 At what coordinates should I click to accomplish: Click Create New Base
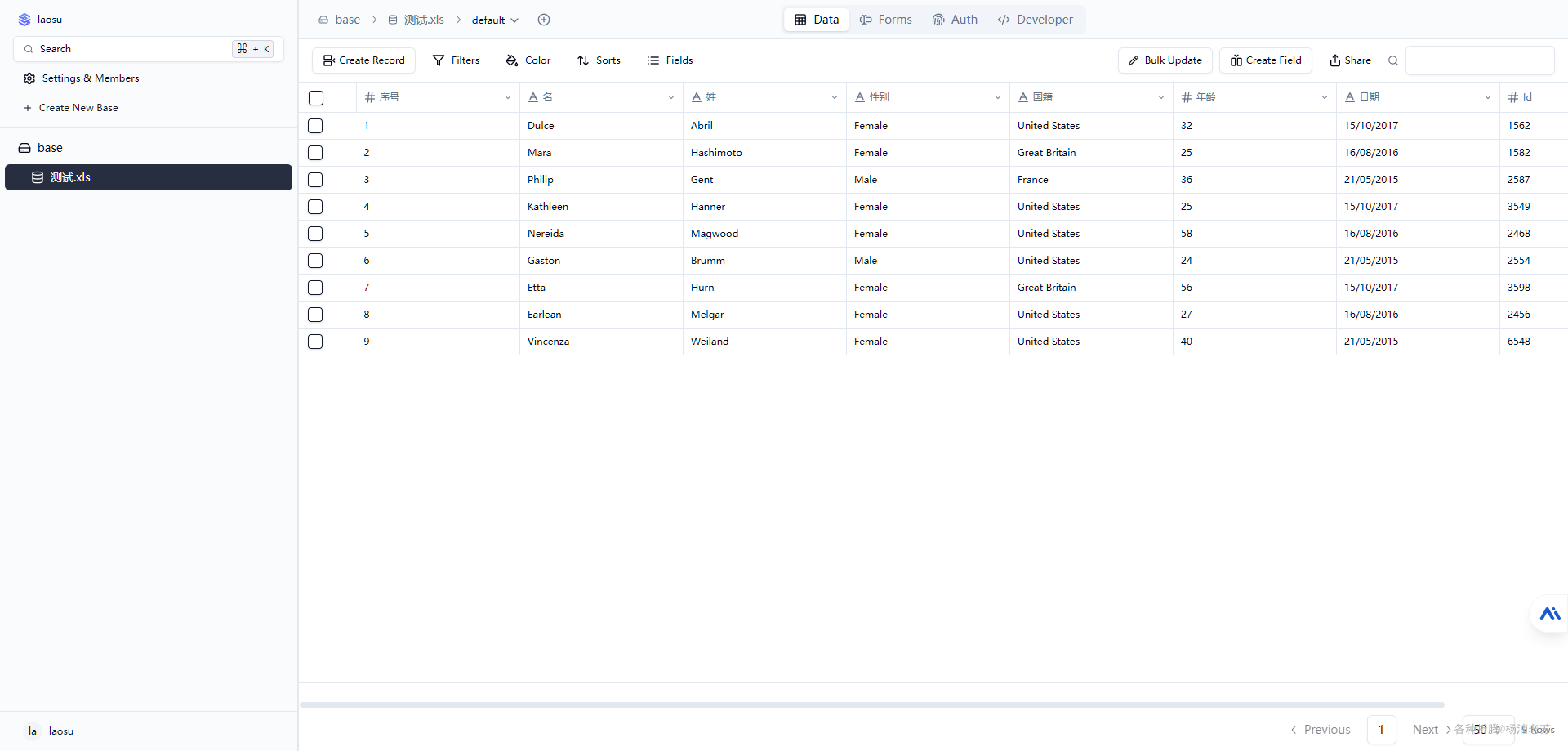[x=72, y=108]
